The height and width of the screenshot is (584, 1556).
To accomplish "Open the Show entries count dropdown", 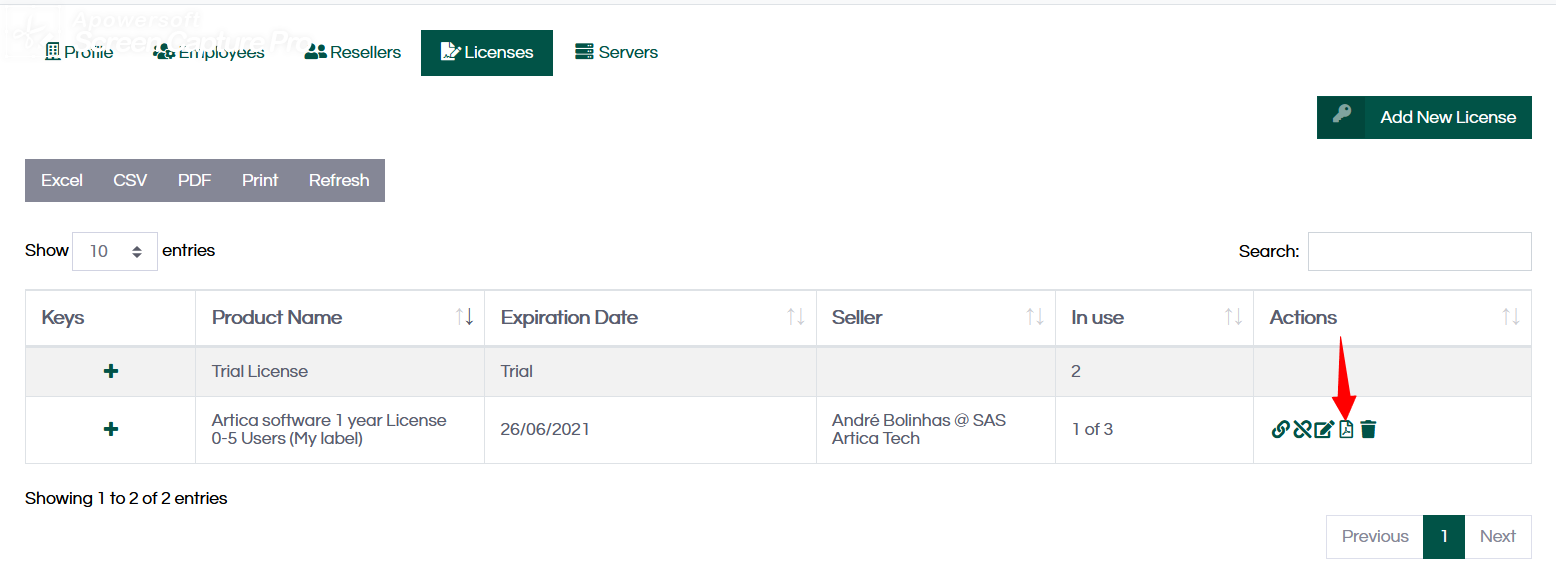I will tap(114, 251).
